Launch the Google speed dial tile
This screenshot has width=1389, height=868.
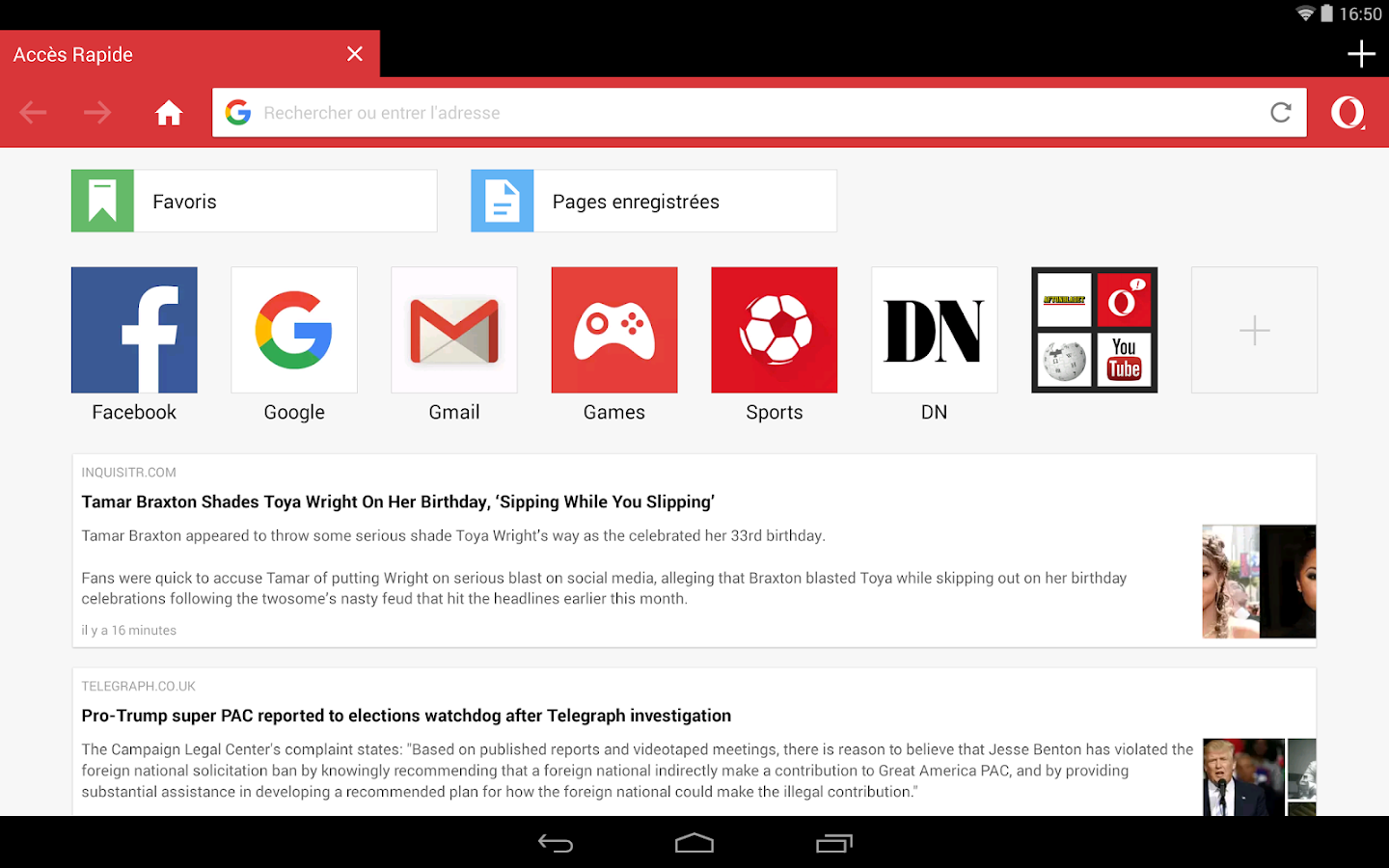point(294,330)
